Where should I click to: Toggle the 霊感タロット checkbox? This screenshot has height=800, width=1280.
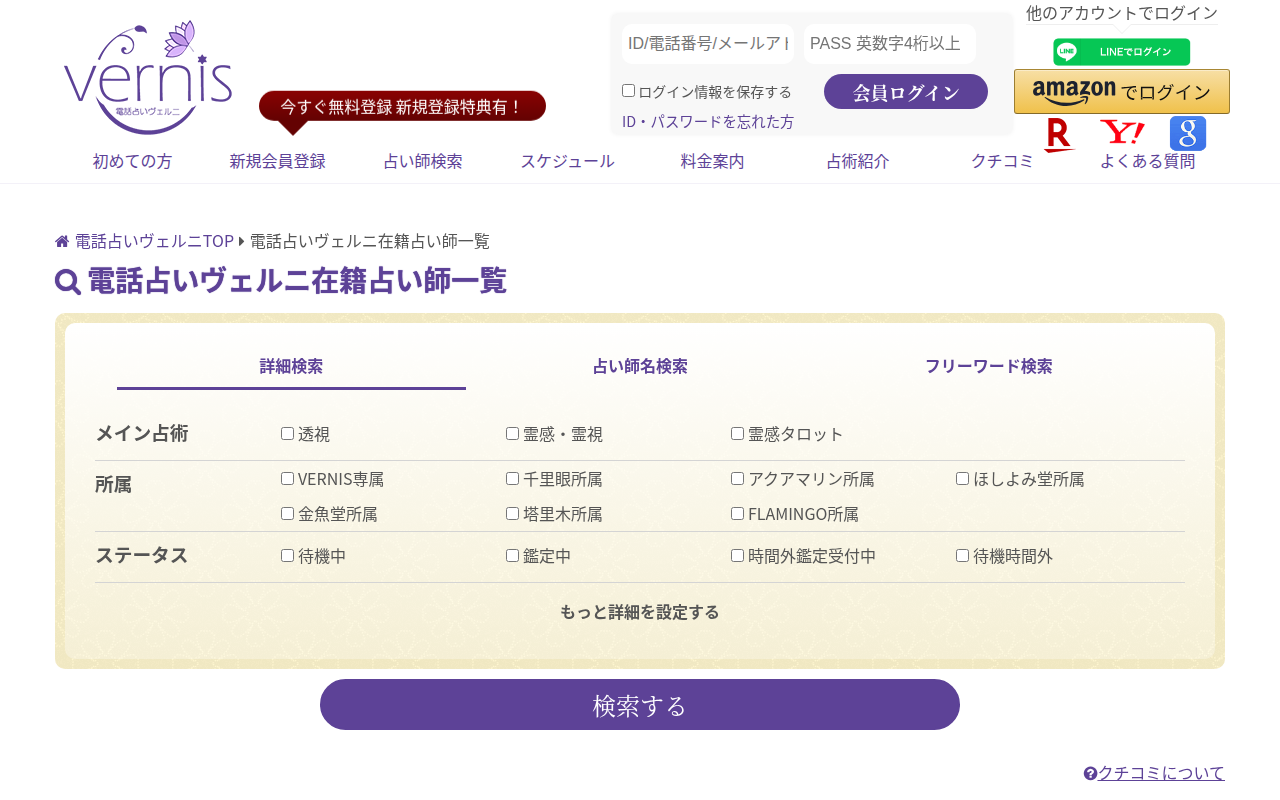tap(737, 433)
